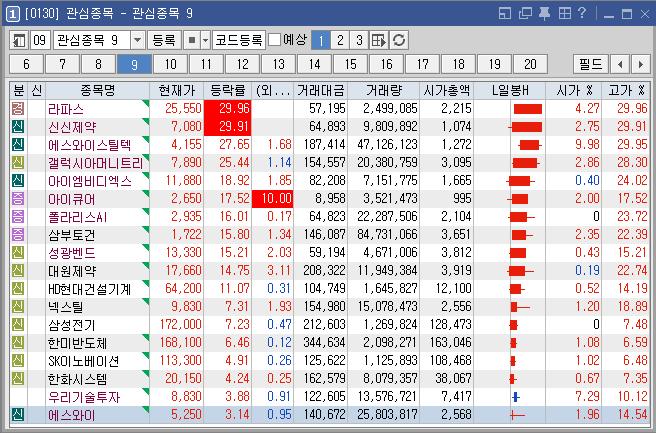Toggle the 예상 checkbox
This screenshot has width=656, height=433.
tap(274, 40)
